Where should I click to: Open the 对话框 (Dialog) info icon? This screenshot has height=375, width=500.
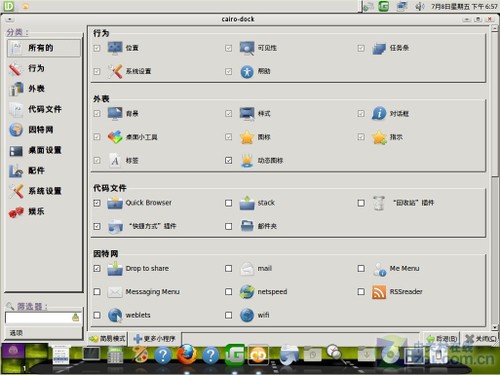pos(379,114)
